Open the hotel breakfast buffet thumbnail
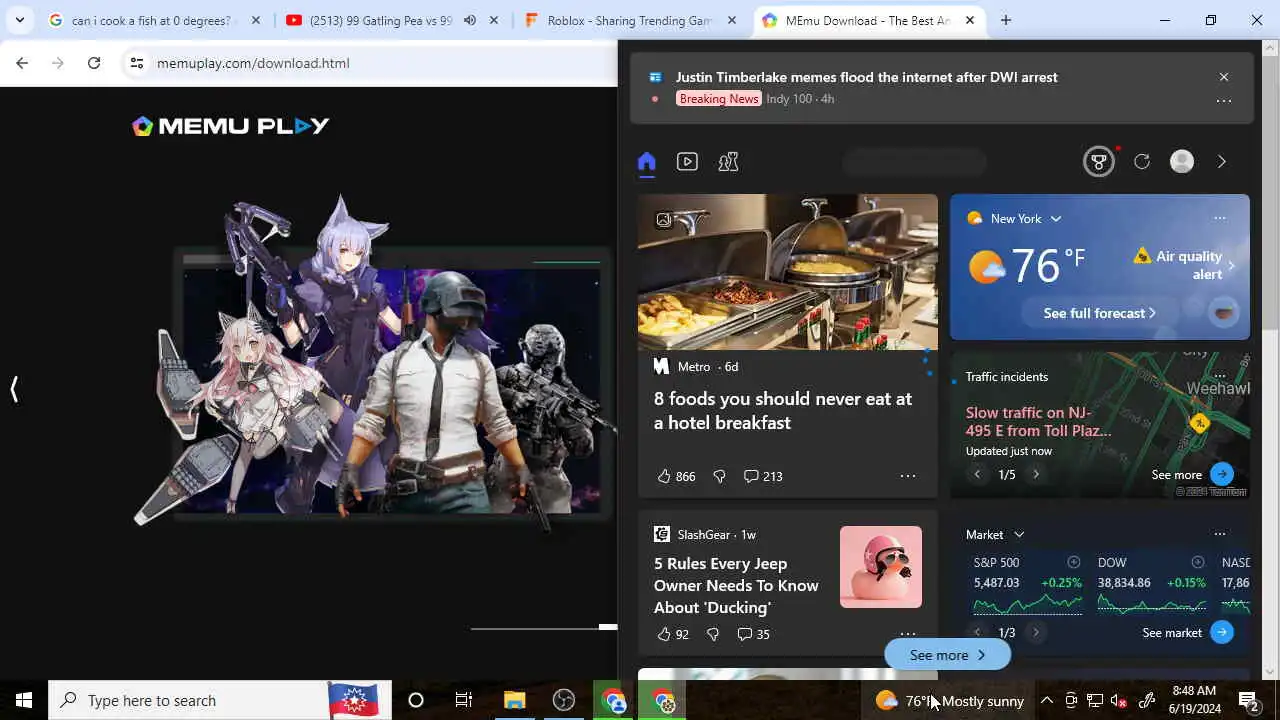Screen dimensions: 1280x720 (788, 272)
